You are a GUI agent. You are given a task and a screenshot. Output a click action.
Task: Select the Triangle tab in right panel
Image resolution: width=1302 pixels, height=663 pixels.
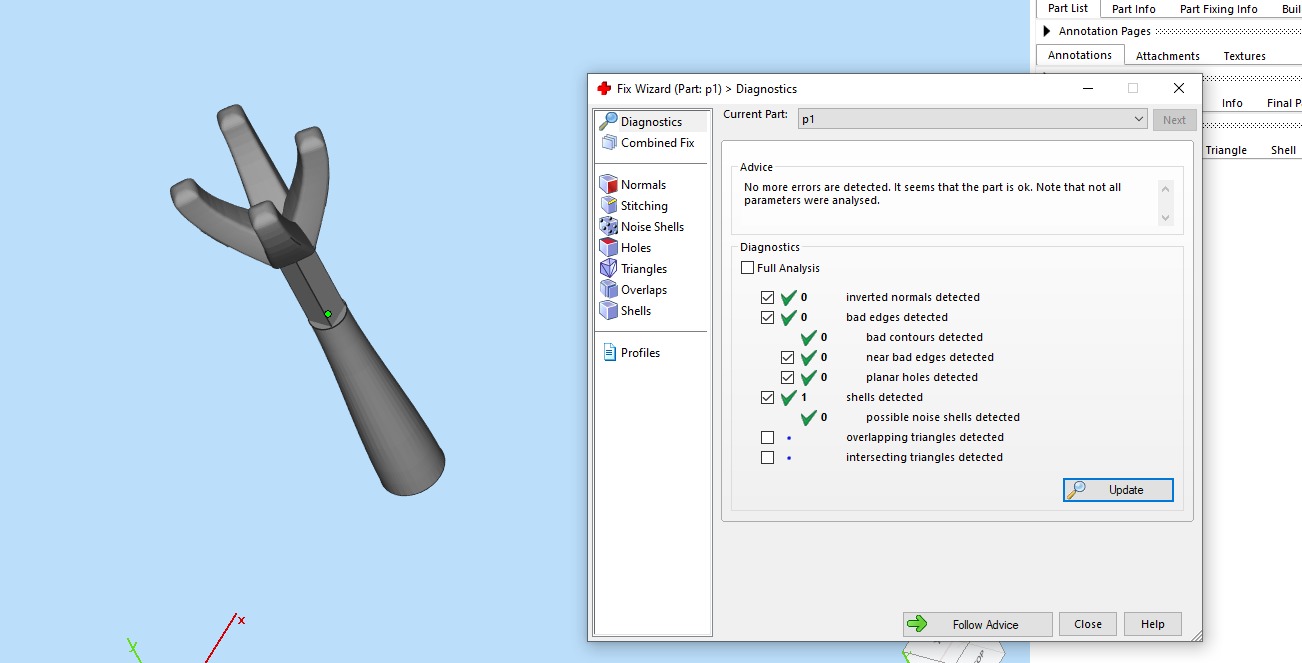point(1226,150)
